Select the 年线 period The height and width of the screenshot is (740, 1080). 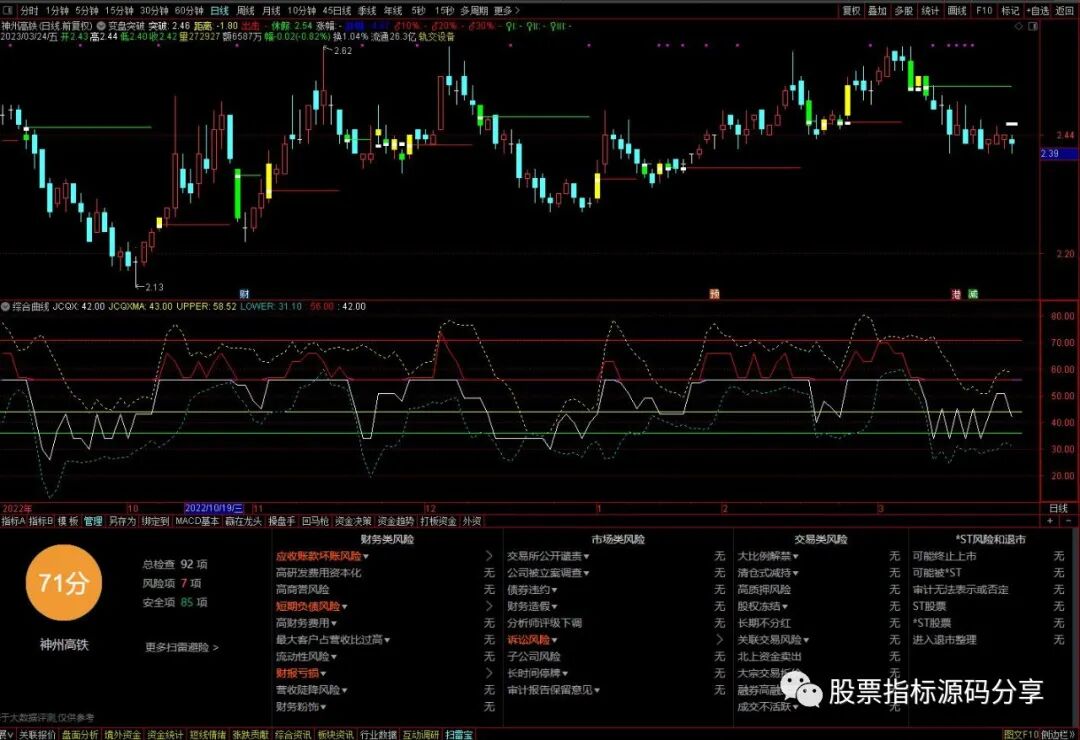pos(393,10)
